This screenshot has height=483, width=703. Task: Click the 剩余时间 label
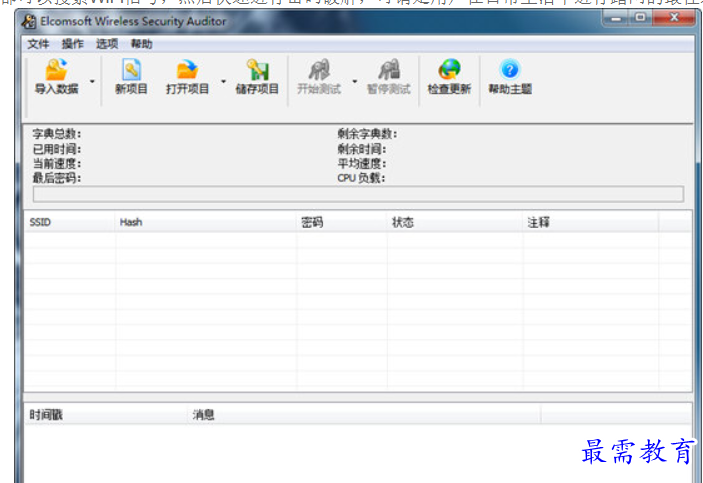(361, 149)
